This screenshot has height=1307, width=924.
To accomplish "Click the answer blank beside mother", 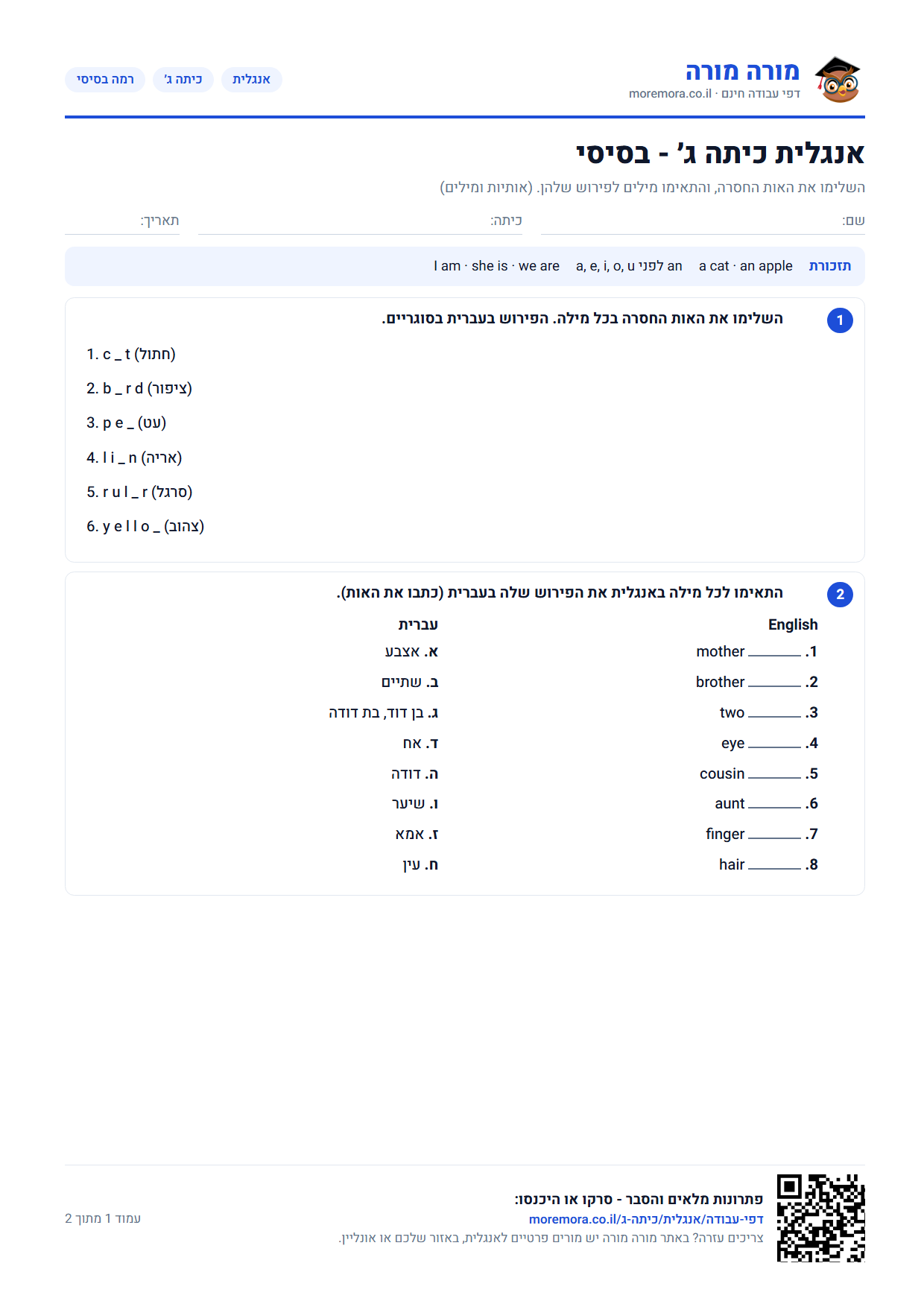I will point(774,653).
